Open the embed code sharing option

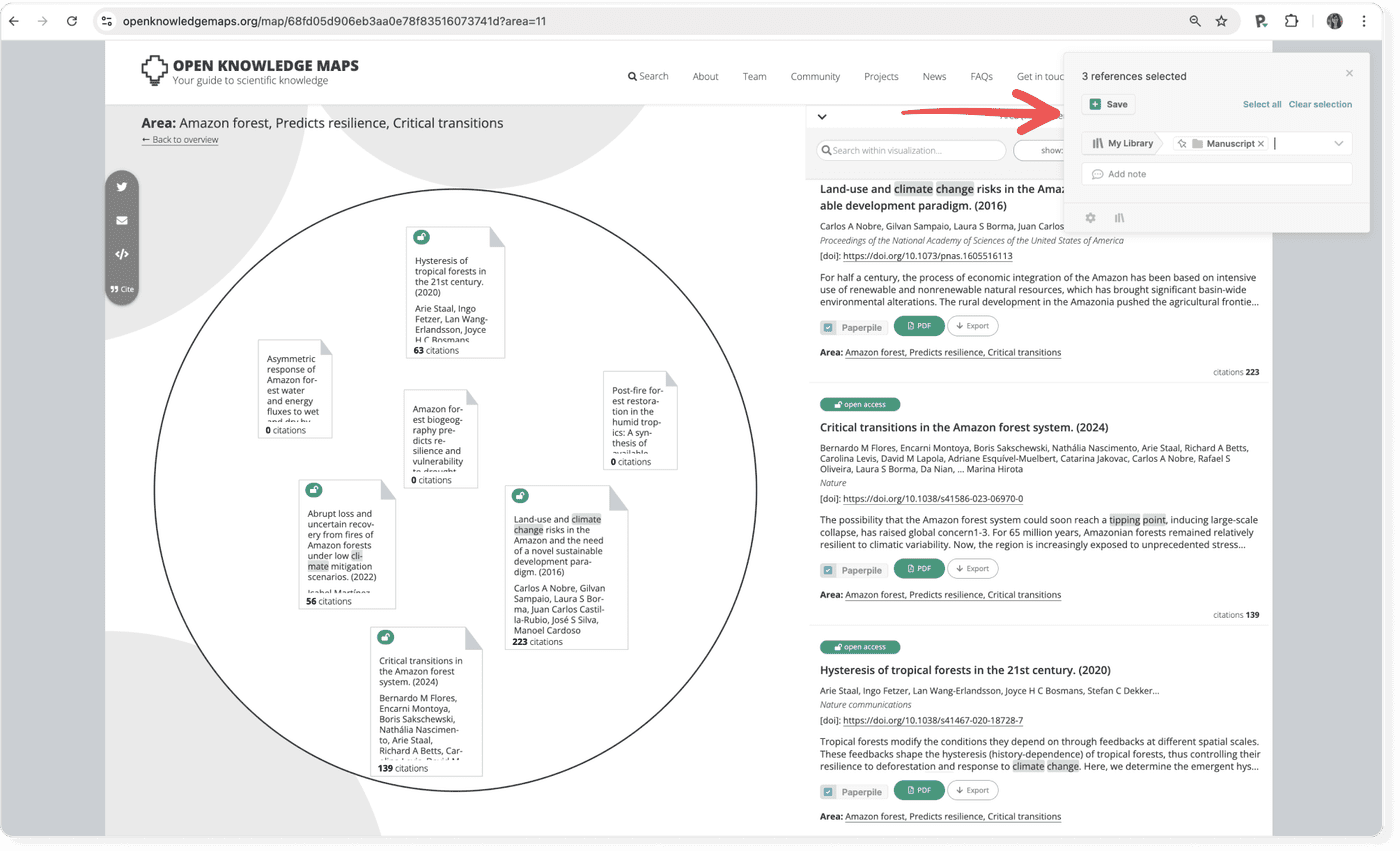point(121,254)
